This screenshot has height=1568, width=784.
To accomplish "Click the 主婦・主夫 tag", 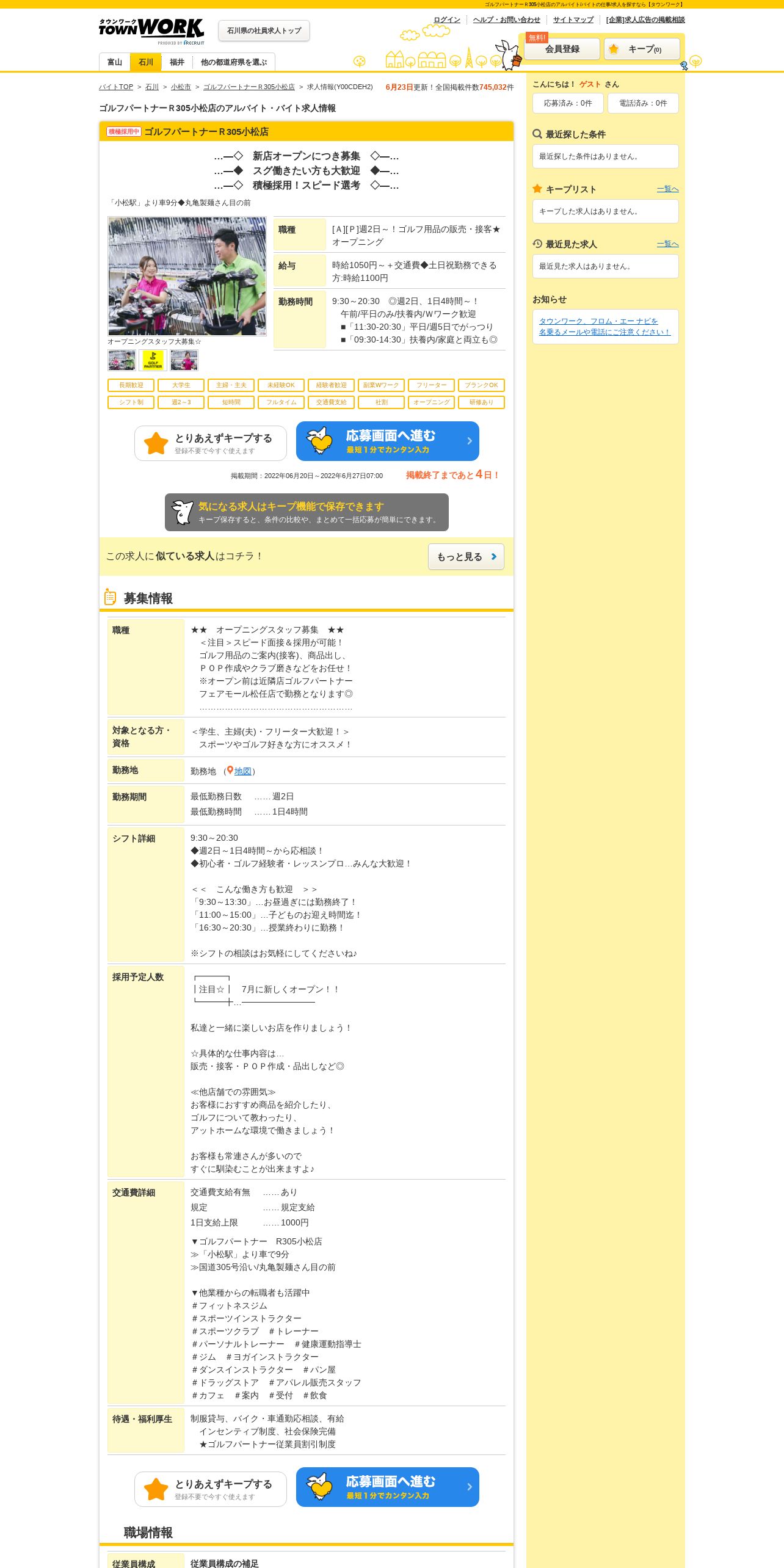I will 231,385.
